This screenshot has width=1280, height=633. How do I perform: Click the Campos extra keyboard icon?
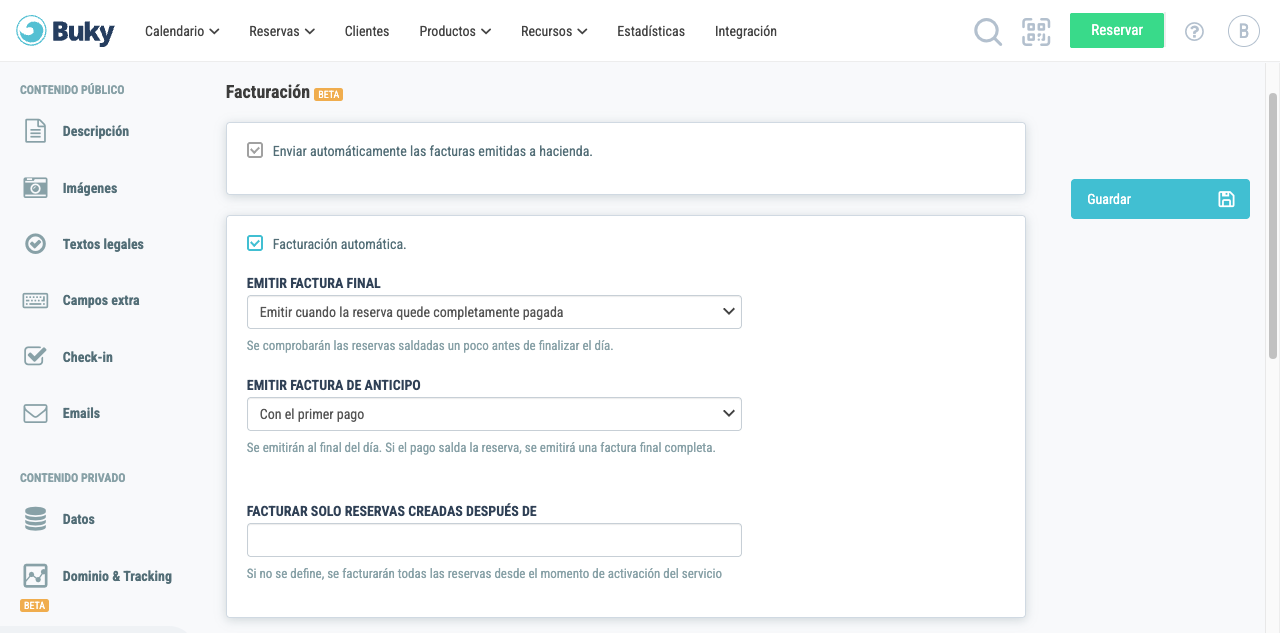(35, 300)
